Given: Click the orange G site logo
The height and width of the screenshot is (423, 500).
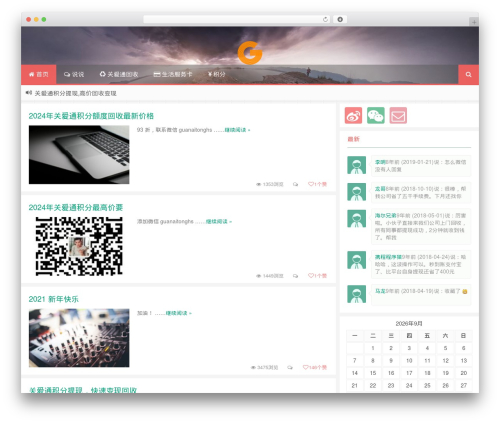Looking at the screenshot, I should [250, 53].
